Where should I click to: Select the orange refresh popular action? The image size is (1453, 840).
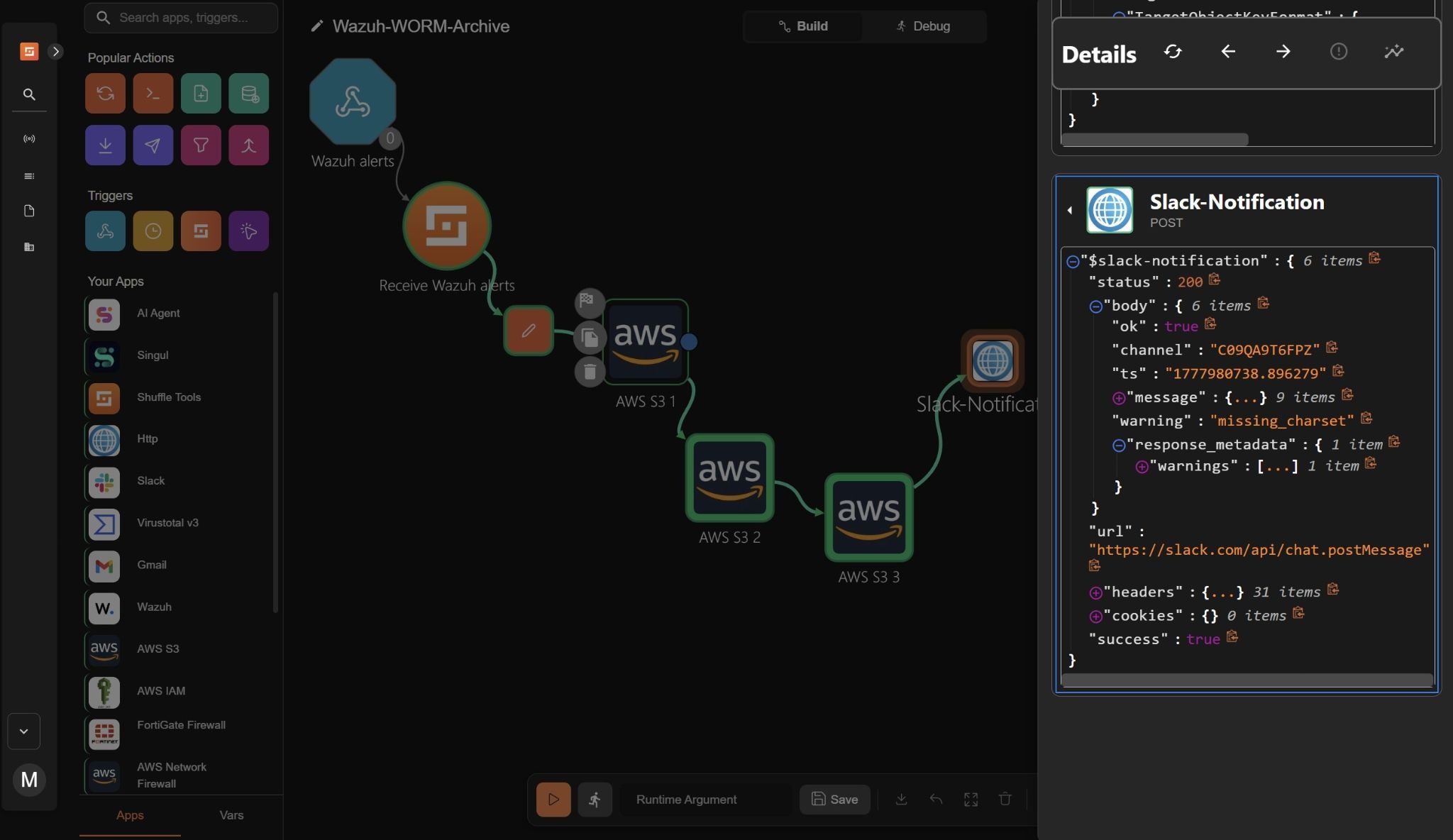coord(105,93)
